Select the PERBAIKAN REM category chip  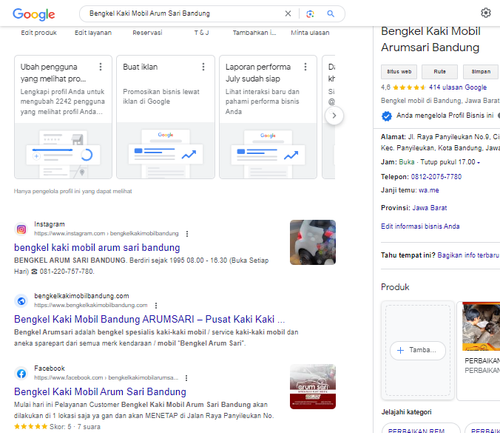(421, 428)
